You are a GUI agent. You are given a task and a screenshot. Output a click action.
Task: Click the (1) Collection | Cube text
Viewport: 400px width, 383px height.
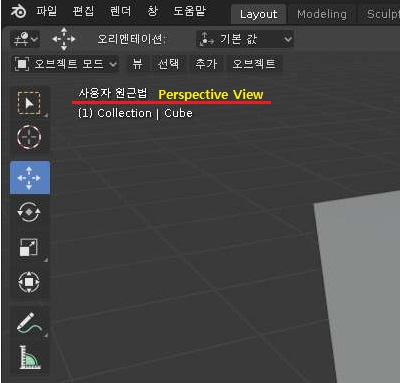(135, 113)
